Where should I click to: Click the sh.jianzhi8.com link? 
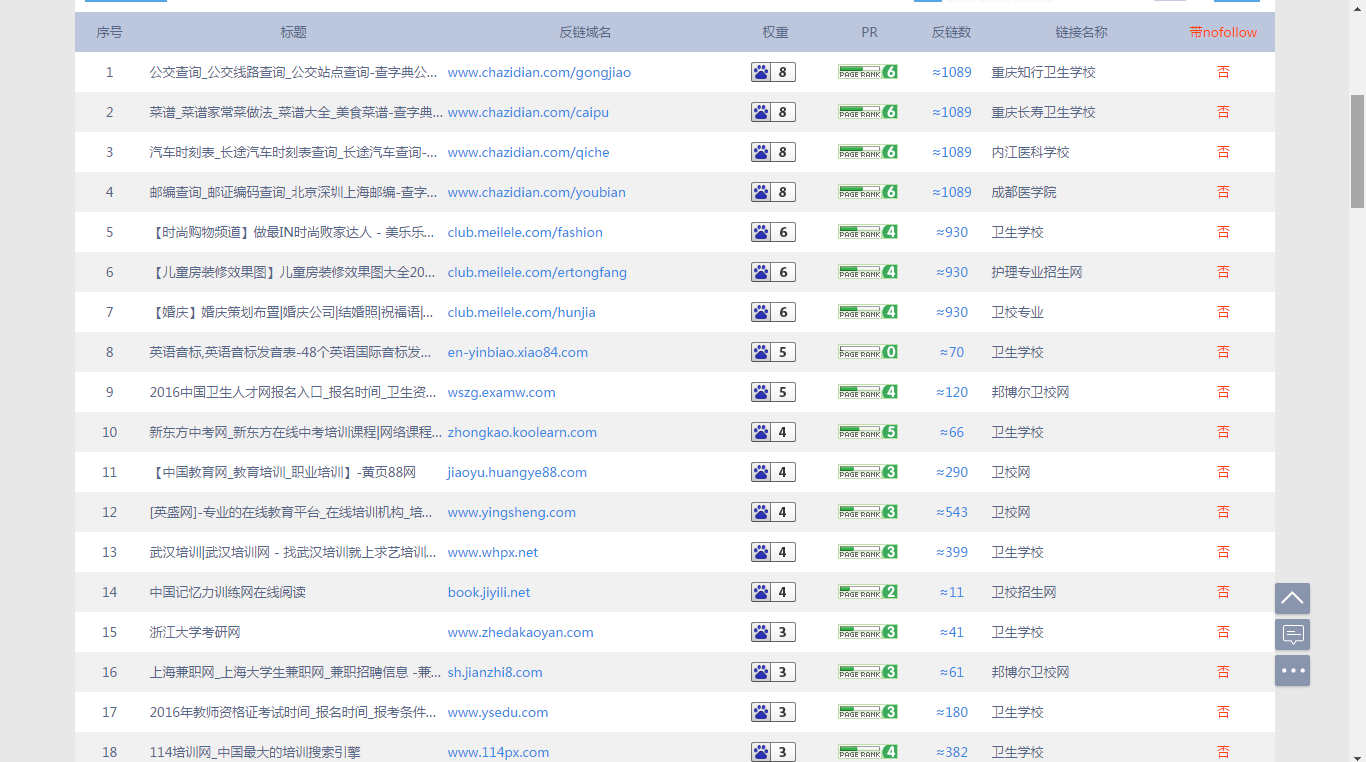point(495,672)
